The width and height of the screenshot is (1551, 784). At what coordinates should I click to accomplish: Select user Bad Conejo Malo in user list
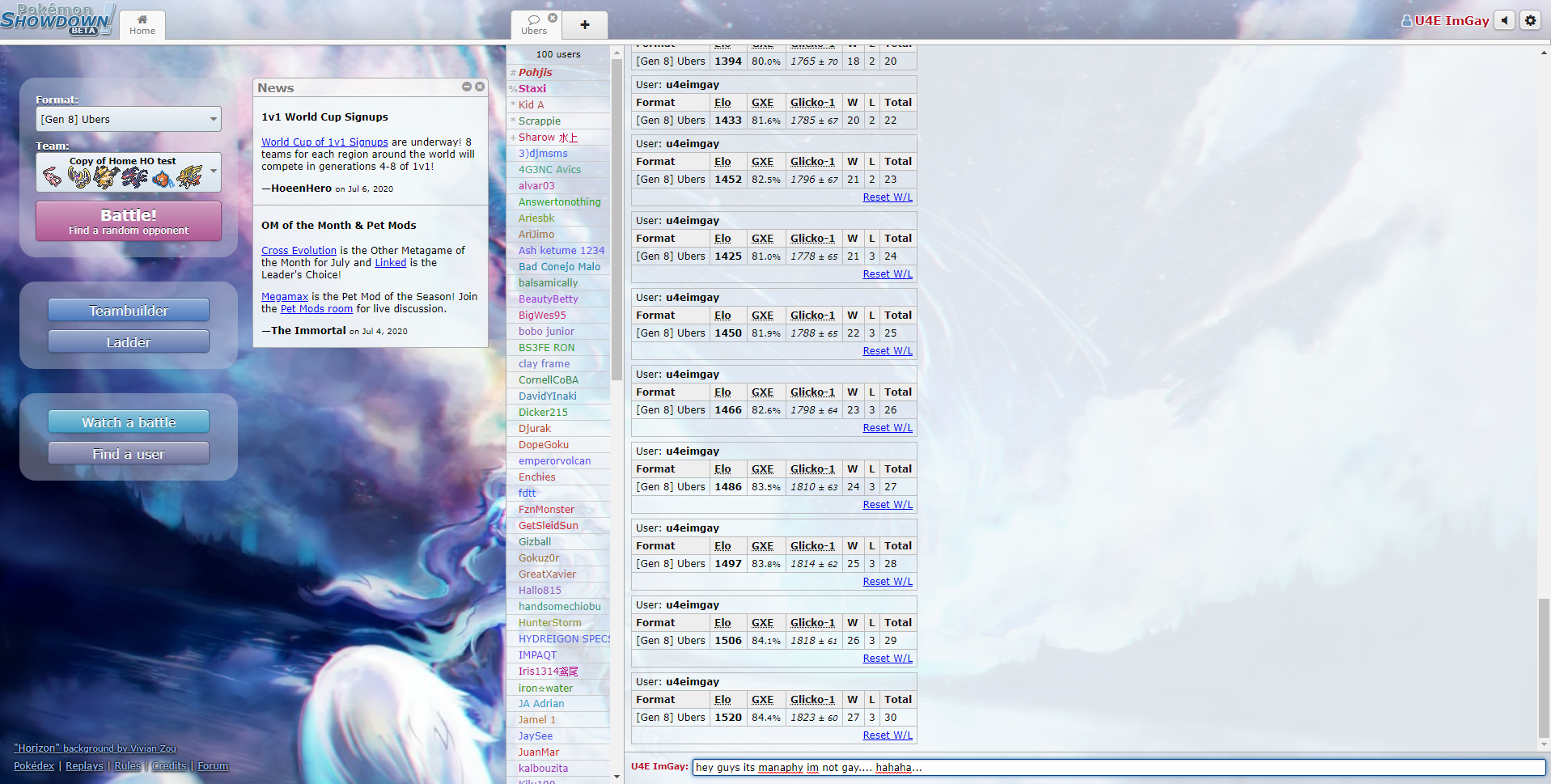click(x=558, y=266)
